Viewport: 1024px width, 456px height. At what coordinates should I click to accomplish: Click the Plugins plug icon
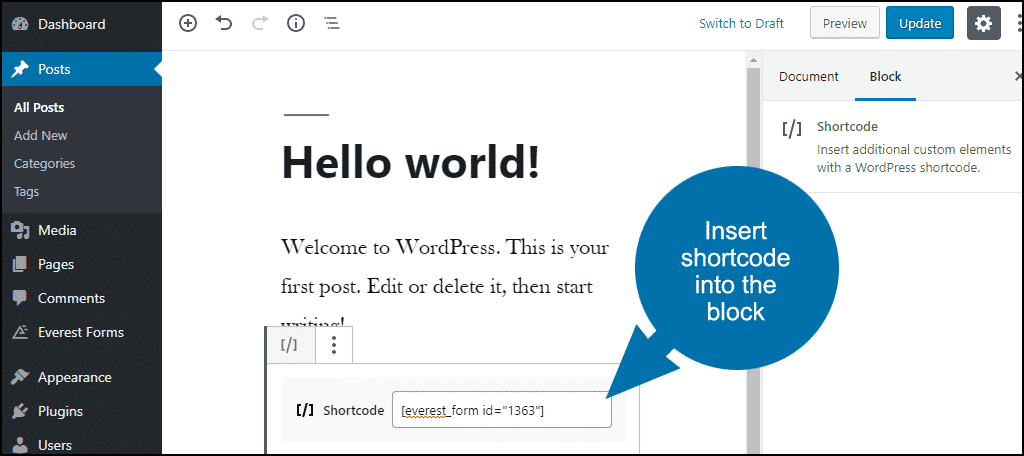click(20, 412)
